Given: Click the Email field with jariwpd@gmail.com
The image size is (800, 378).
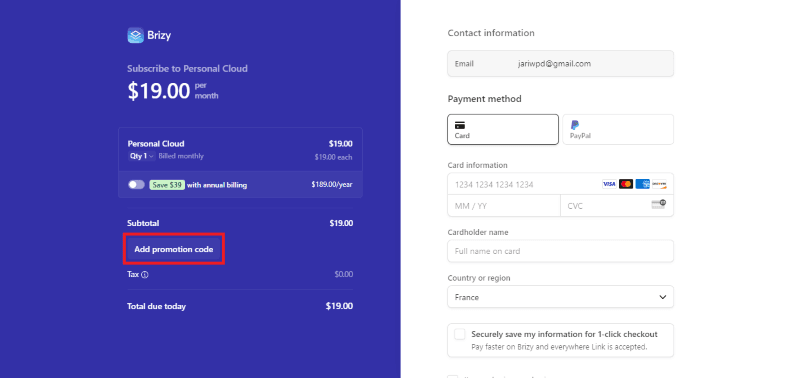Looking at the screenshot, I should (560, 64).
